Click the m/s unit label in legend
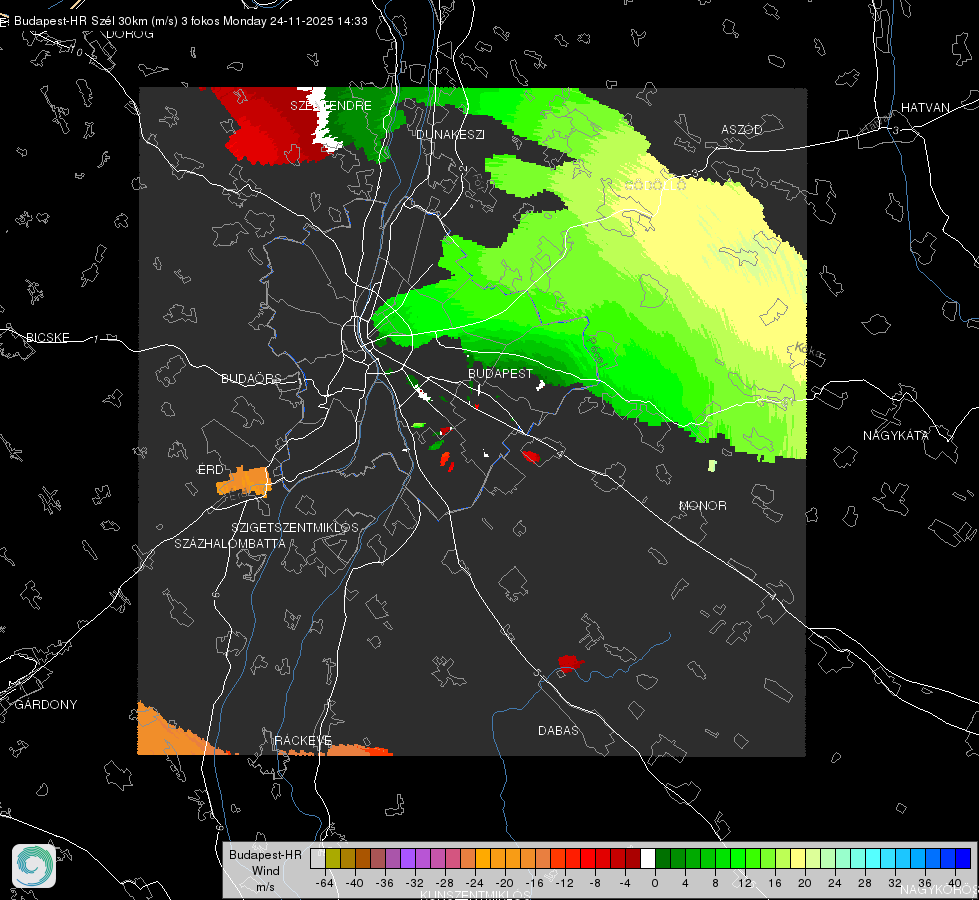 (x=265, y=887)
